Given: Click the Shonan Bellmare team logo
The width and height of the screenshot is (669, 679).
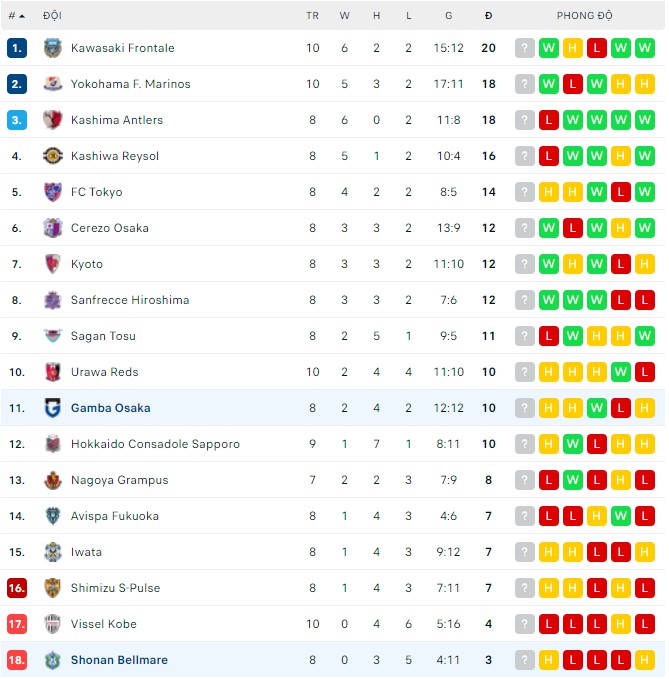Looking at the screenshot, I should pos(53,660).
